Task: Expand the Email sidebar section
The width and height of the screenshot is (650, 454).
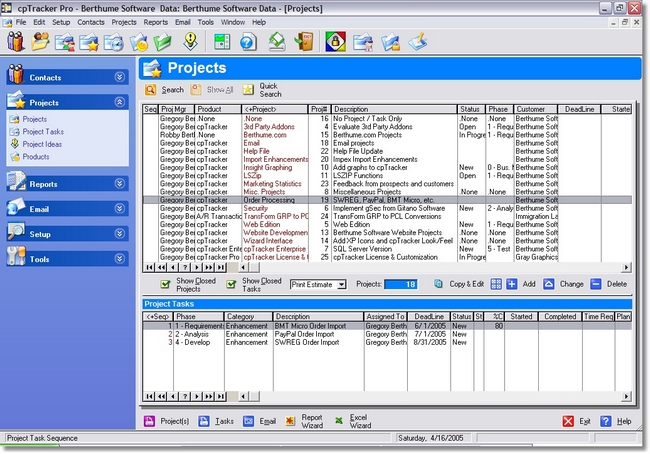Action: click(x=119, y=209)
